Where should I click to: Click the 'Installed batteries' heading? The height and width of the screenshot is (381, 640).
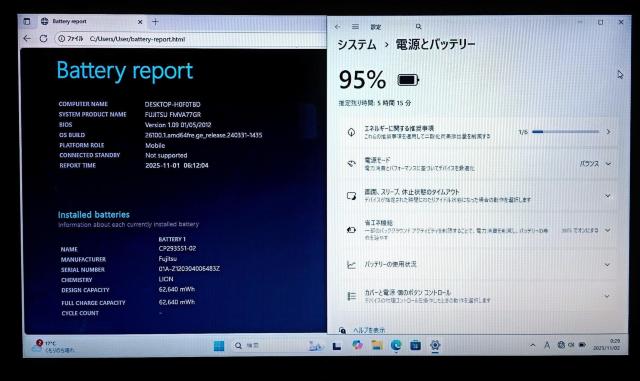(93, 215)
